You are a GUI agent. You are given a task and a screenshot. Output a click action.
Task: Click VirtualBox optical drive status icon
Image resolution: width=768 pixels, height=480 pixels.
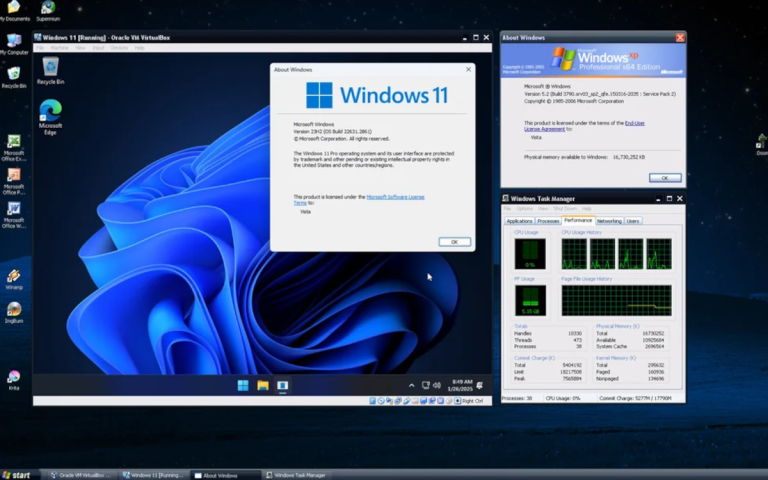tap(381, 401)
